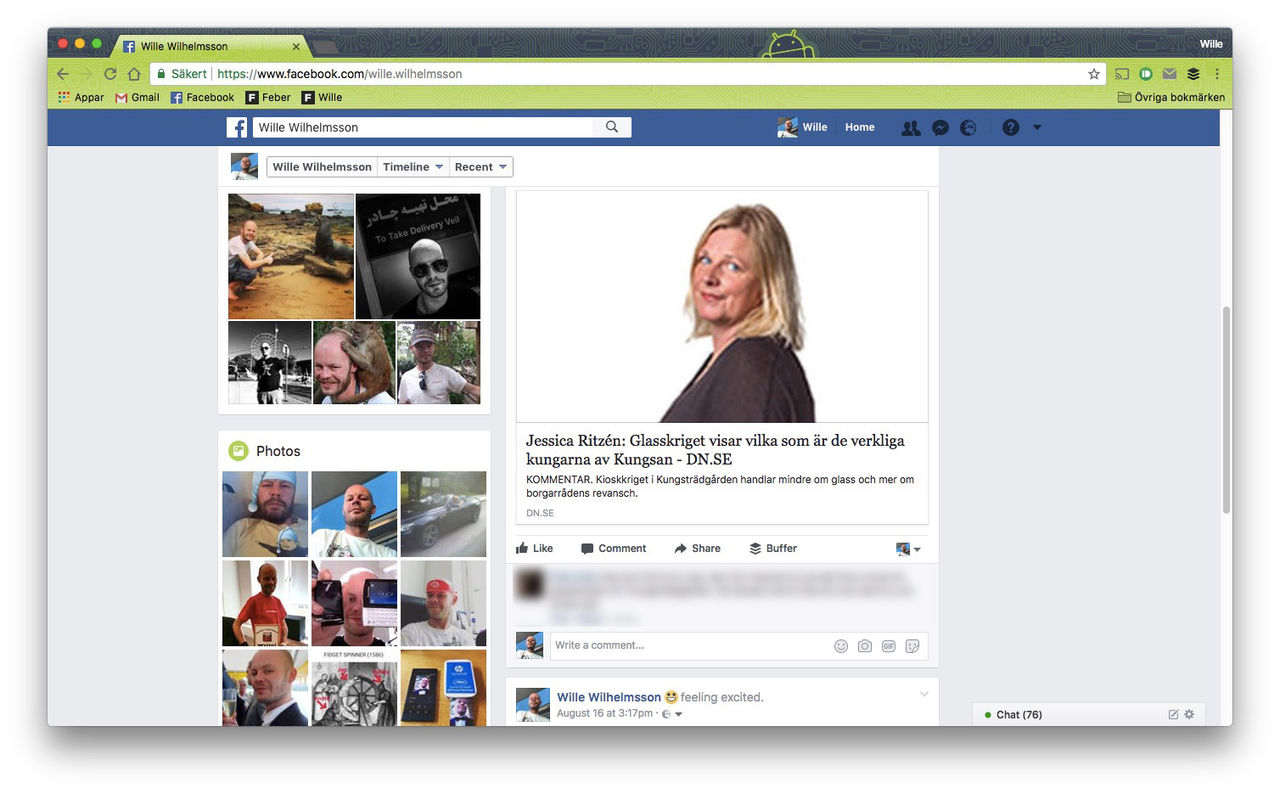The width and height of the screenshot is (1280, 794).
Task: Open the red cap selfie photo thumbnail
Action: click(x=443, y=603)
